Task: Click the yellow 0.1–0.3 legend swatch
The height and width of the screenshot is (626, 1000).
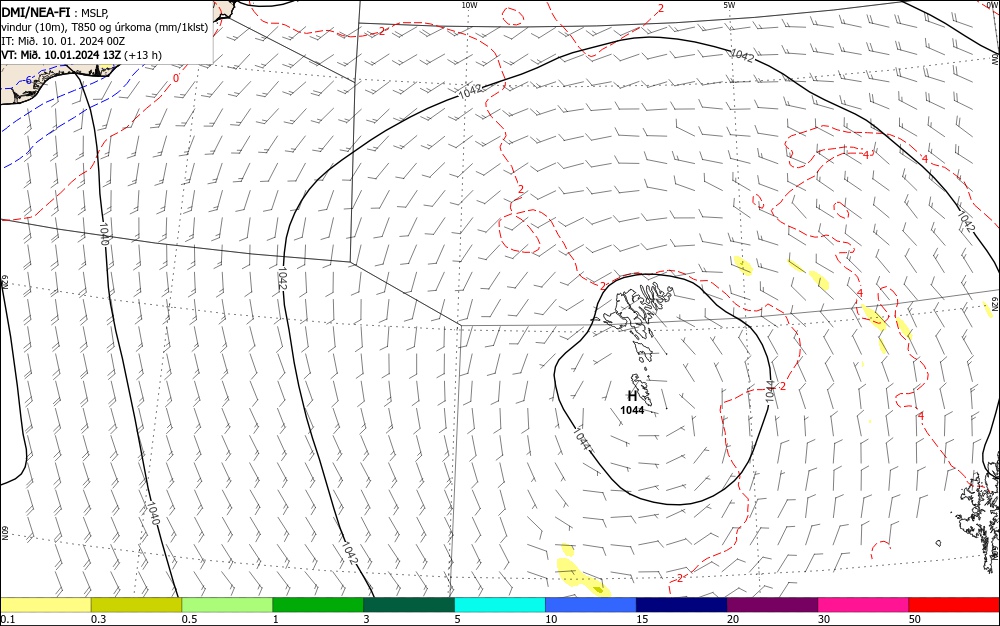Action: [x=45, y=605]
